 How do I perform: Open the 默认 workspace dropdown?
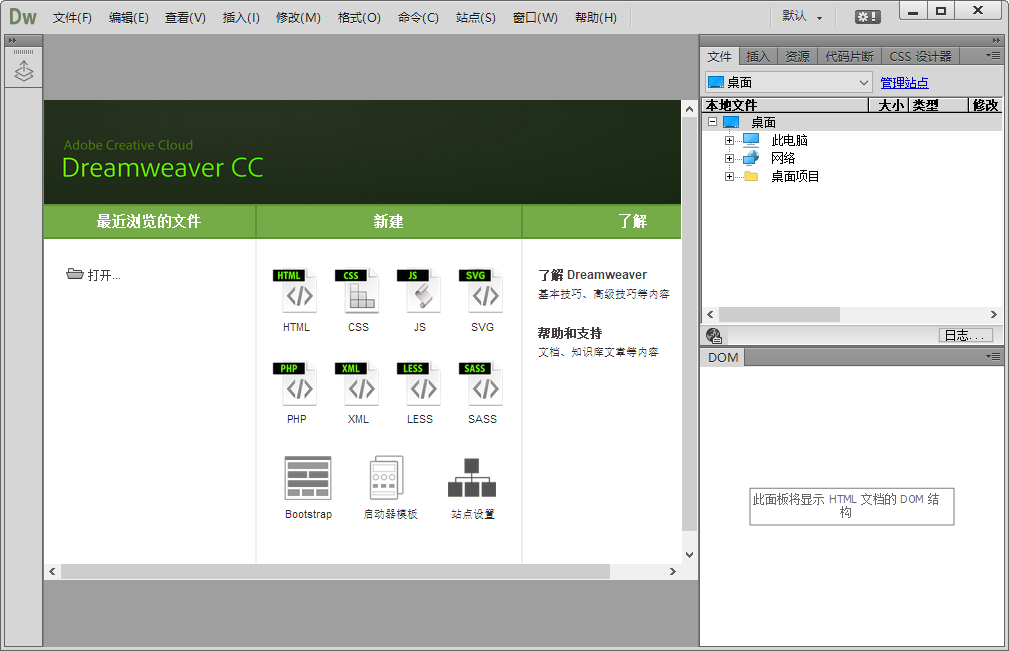coord(802,17)
